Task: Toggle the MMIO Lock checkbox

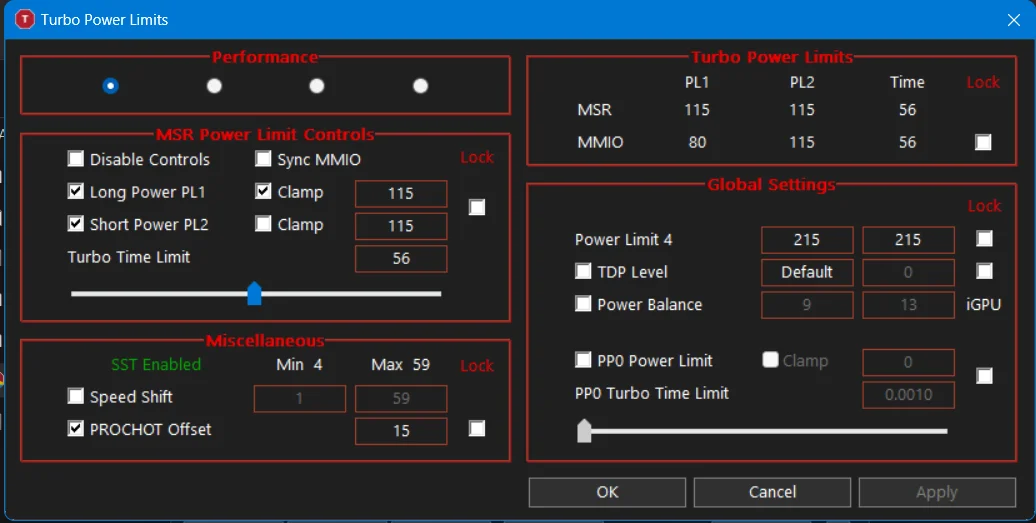Action: click(983, 142)
